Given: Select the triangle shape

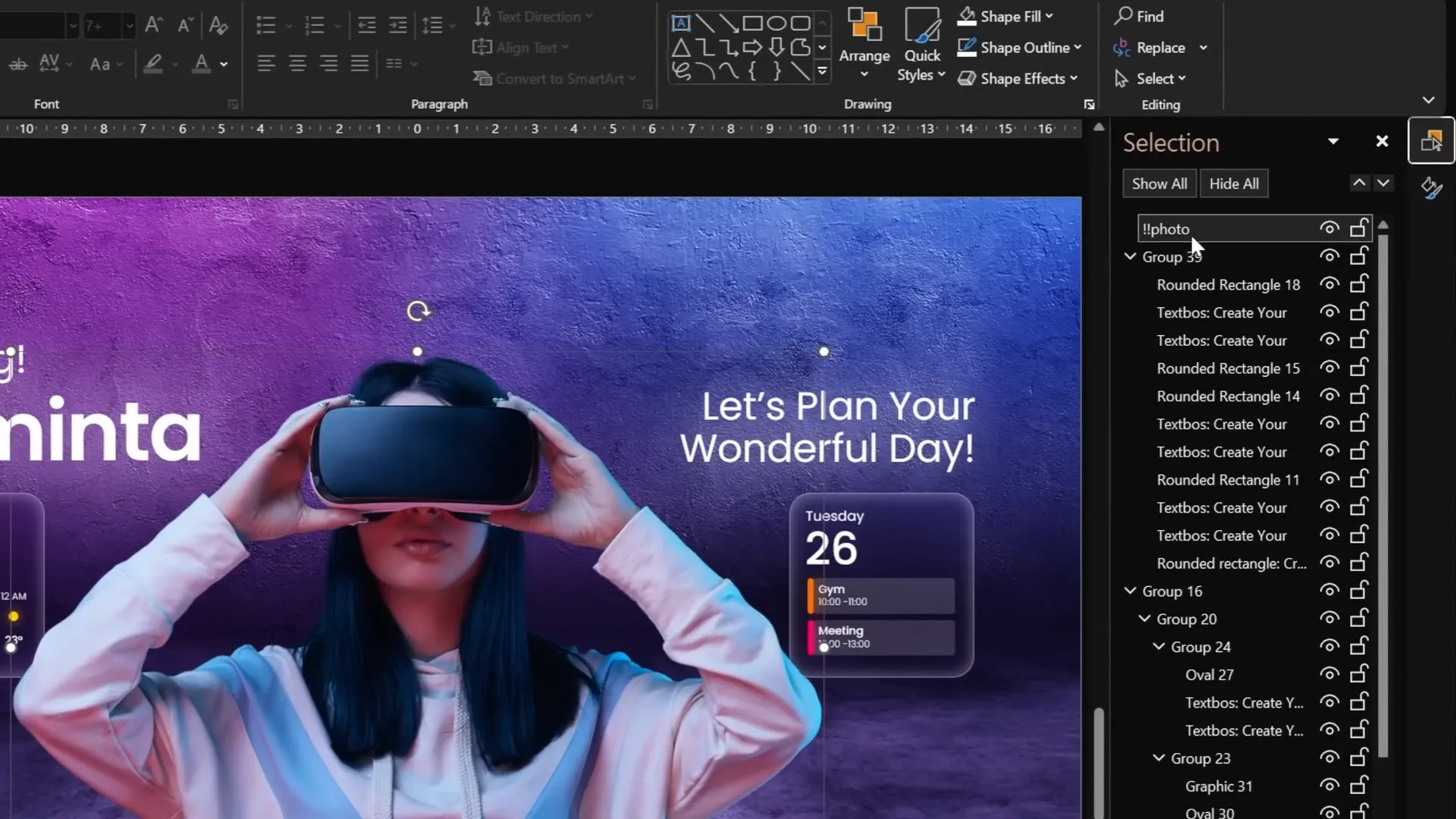Looking at the screenshot, I should click(x=681, y=49).
